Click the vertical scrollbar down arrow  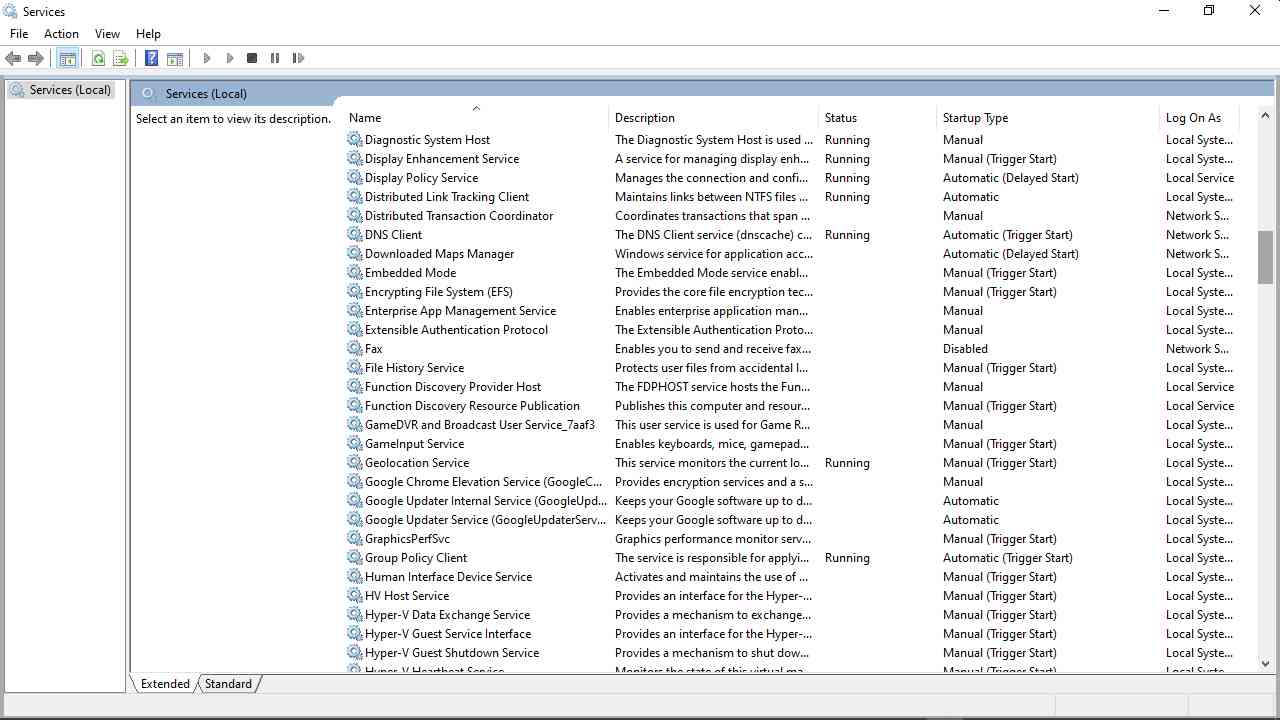pyautogui.click(x=1265, y=663)
